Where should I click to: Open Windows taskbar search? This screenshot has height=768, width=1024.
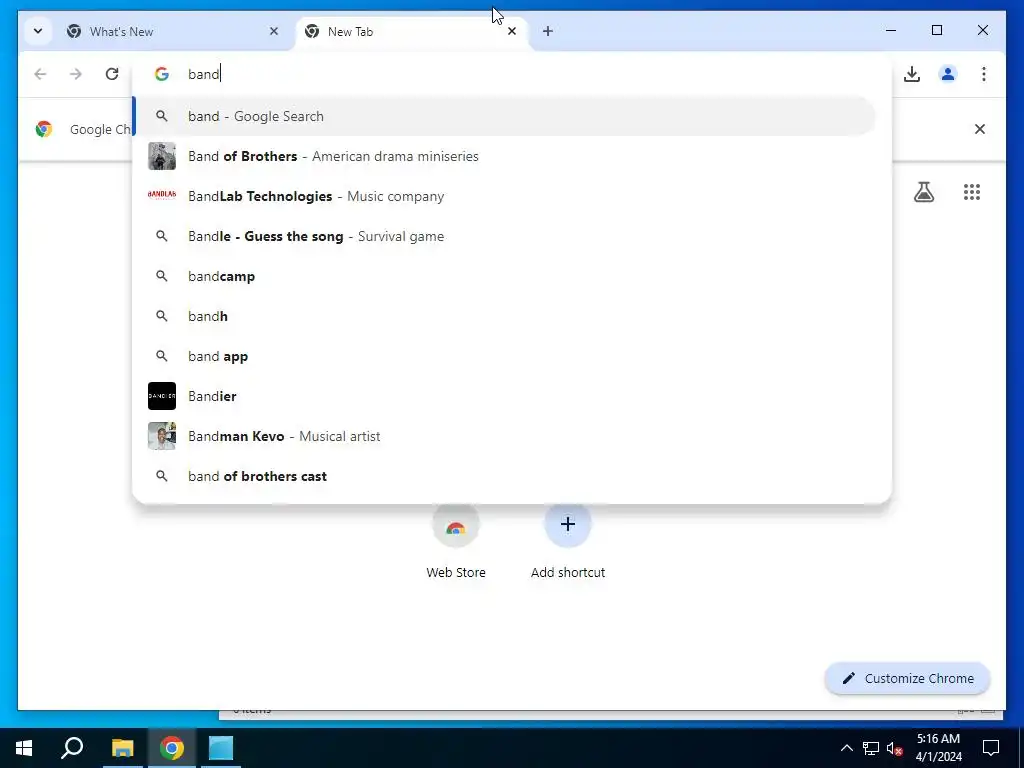tap(72, 748)
